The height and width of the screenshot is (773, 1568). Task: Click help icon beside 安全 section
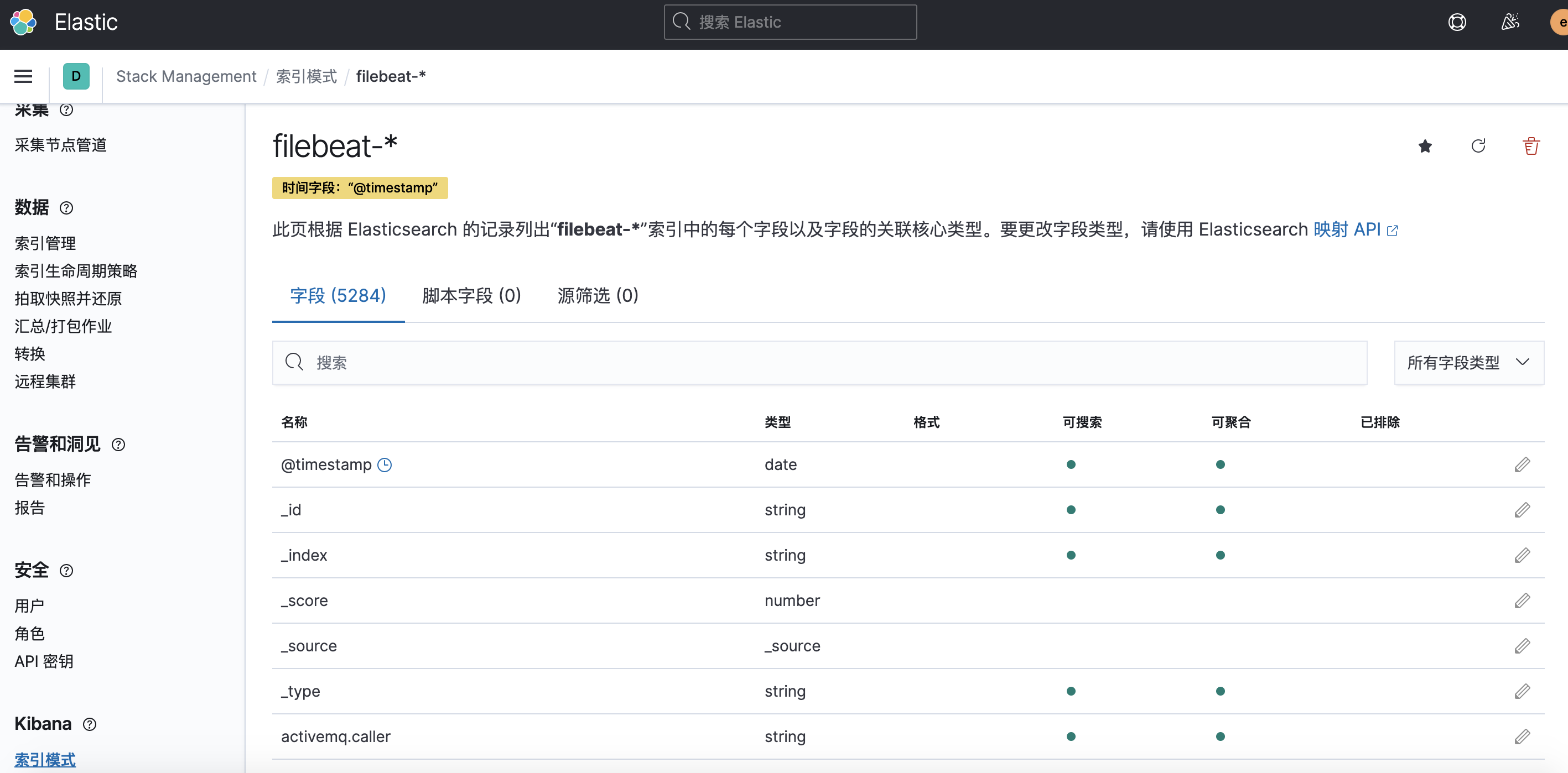(x=66, y=571)
